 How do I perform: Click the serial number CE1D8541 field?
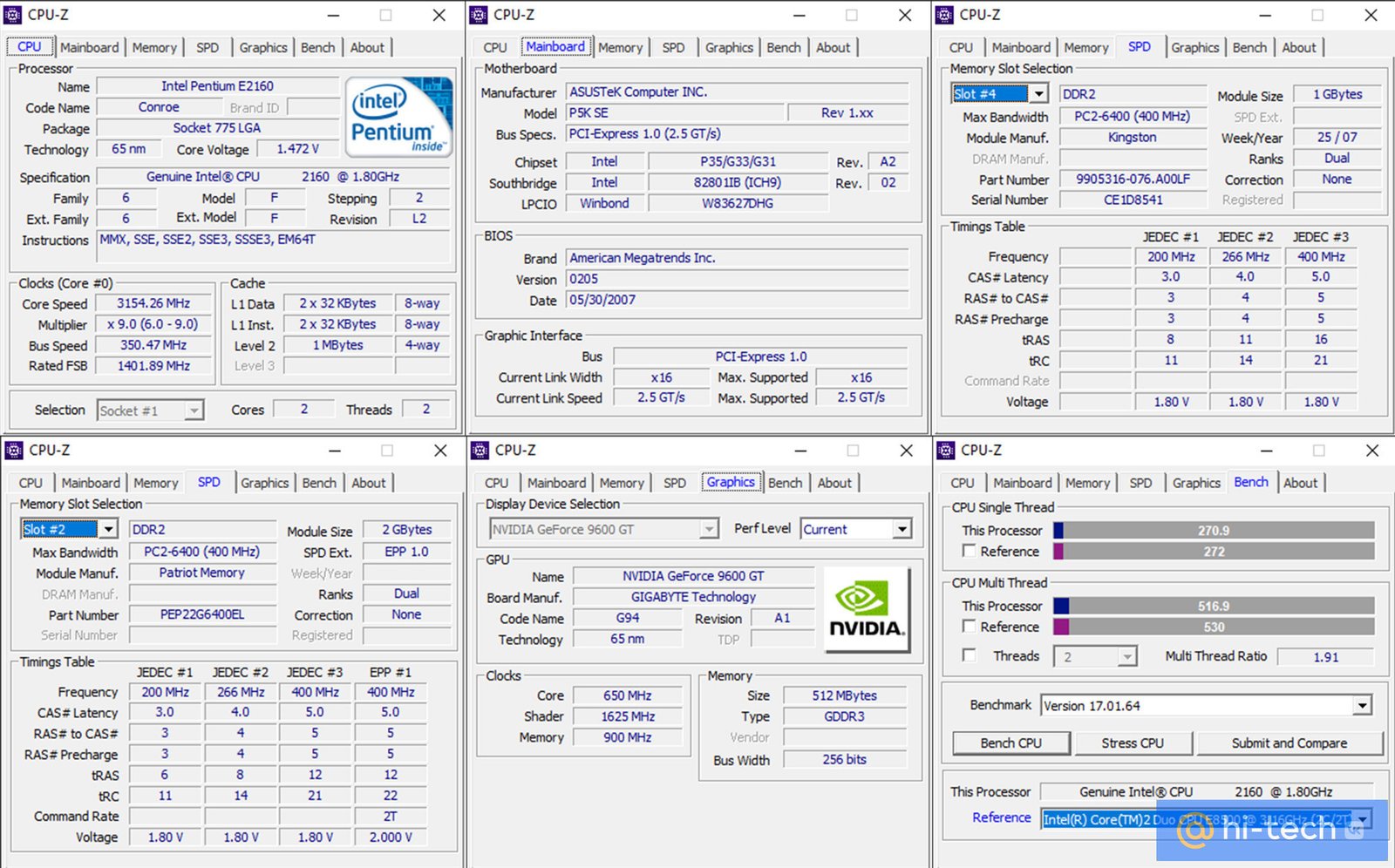click(x=1133, y=200)
